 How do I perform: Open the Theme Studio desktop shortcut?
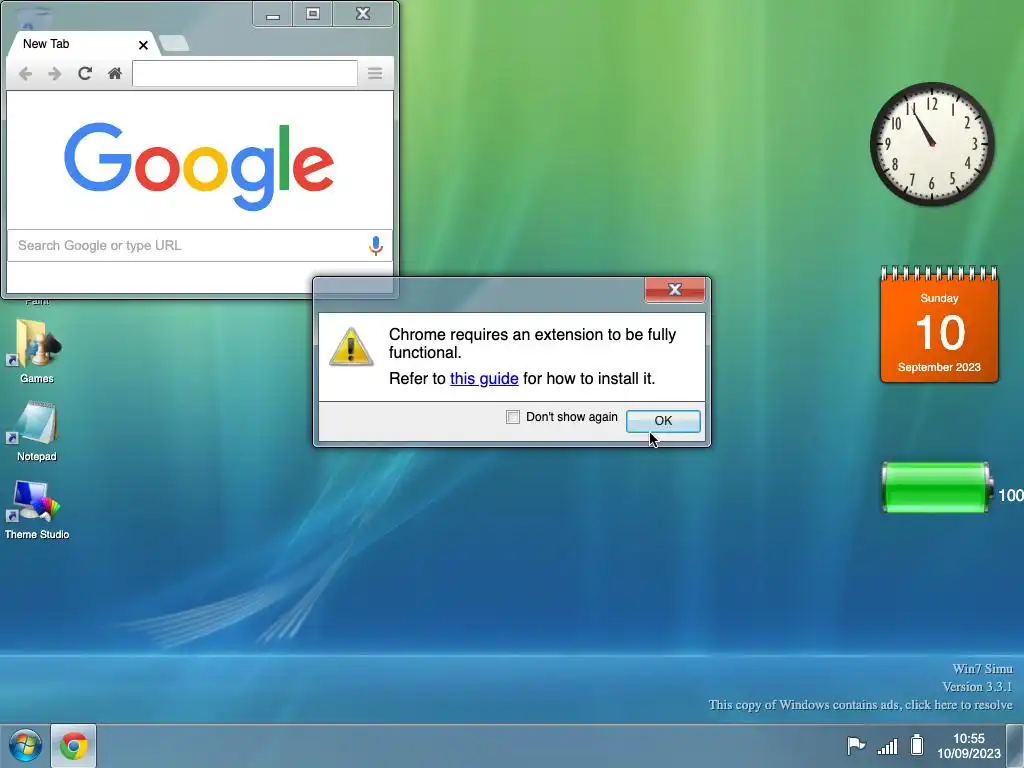[x=37, y=510]
